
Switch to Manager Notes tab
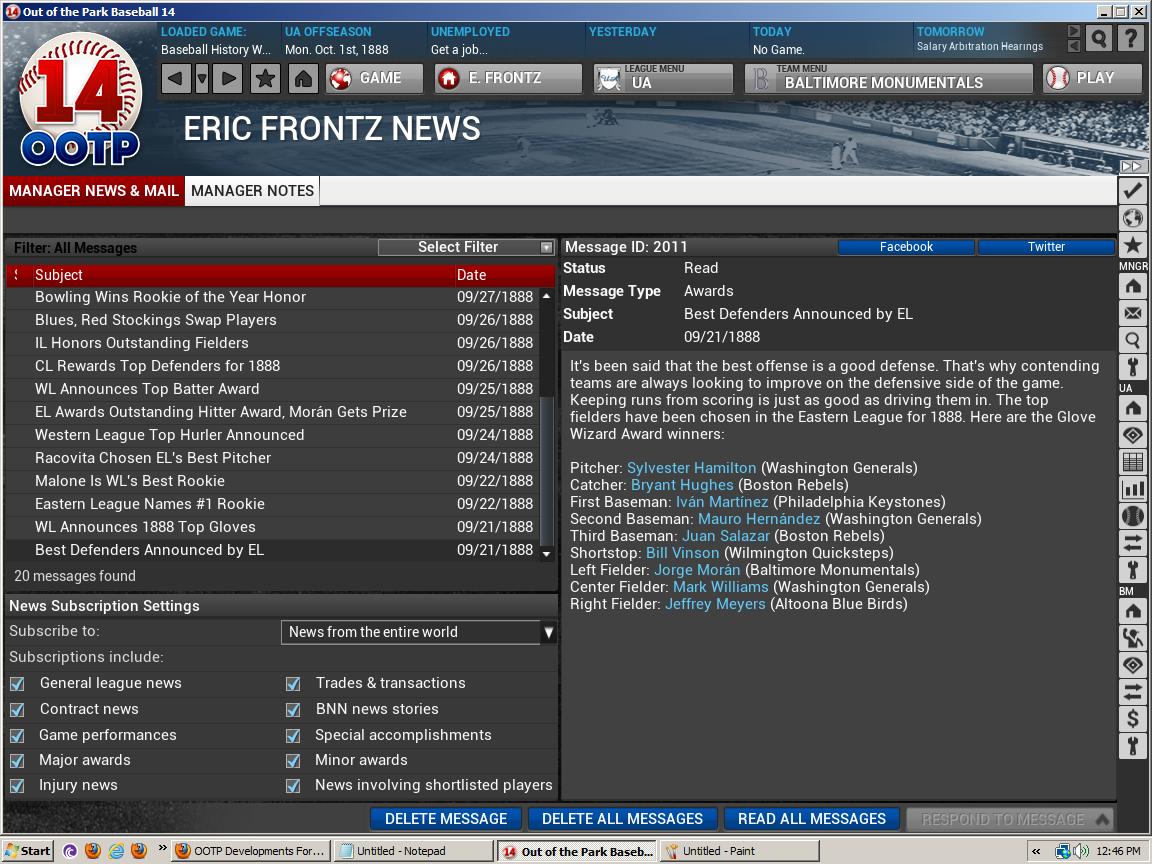coord(252,191)
